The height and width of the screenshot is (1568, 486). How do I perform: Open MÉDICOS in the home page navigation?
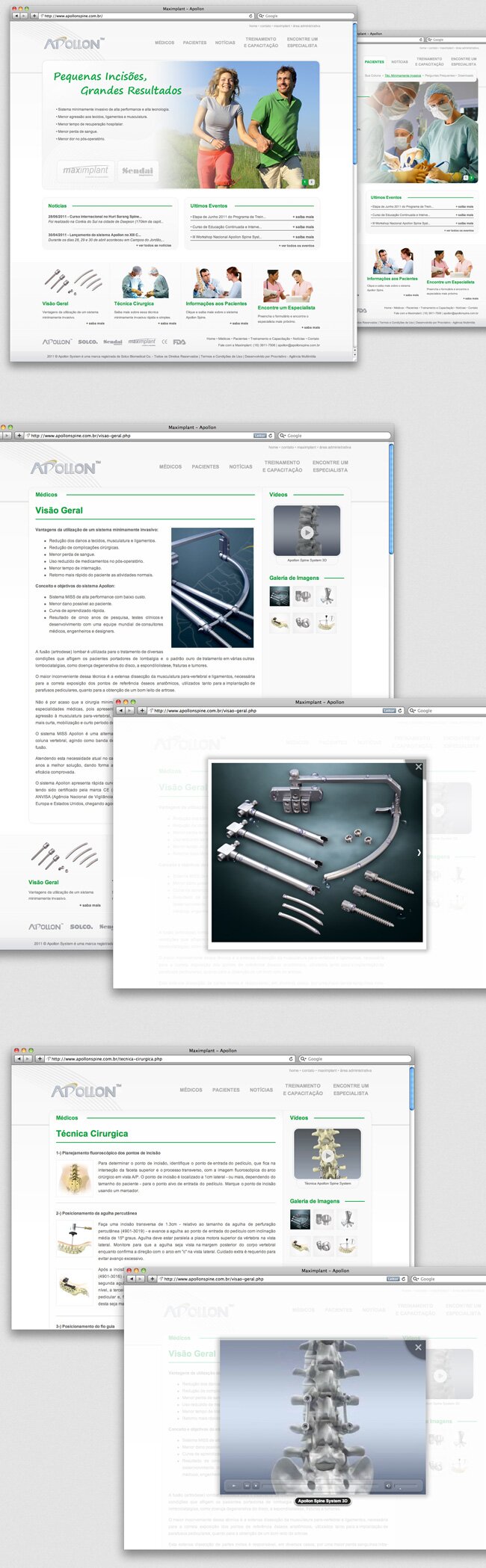coord(164,43)
